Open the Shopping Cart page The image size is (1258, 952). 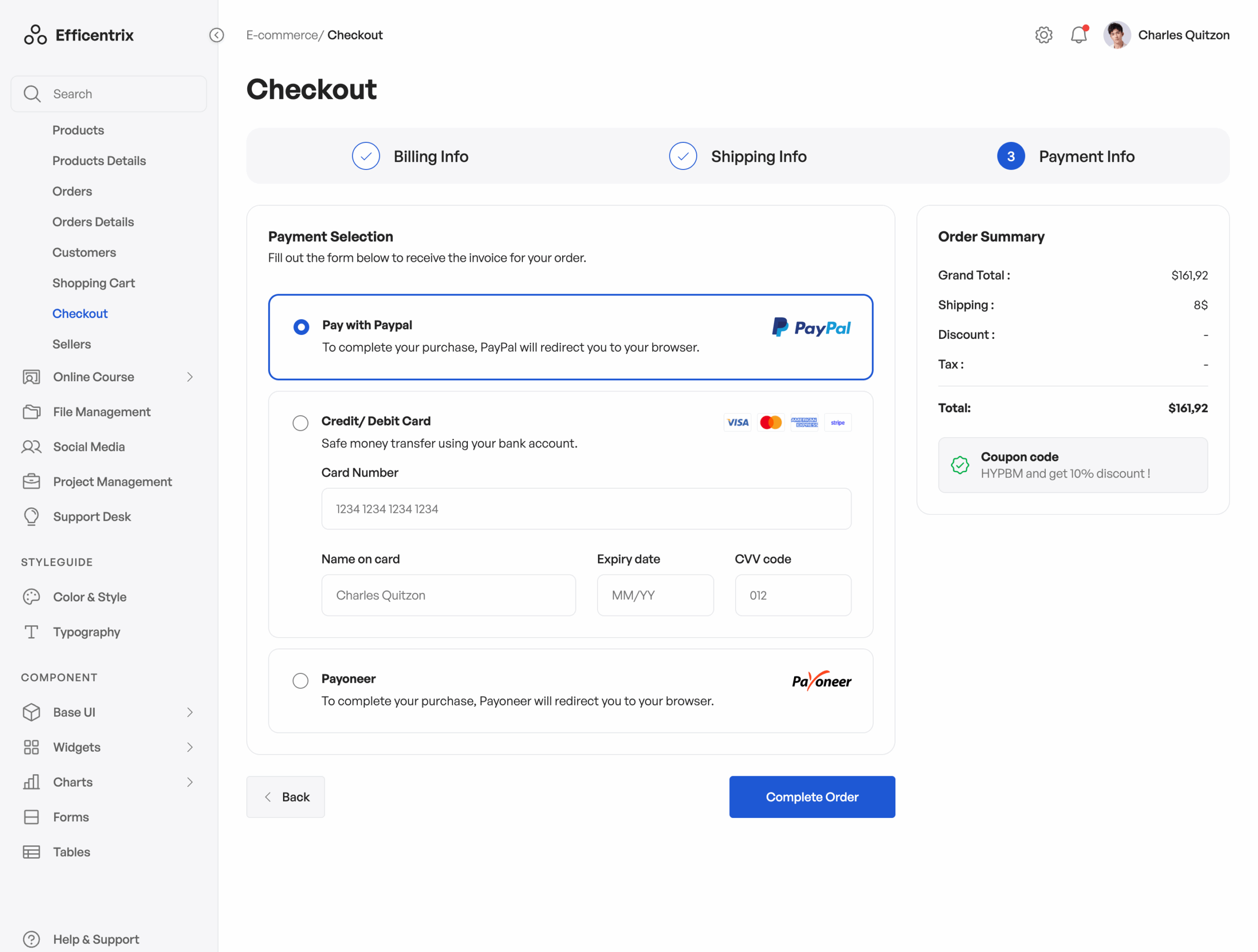(x=94, y=282)
